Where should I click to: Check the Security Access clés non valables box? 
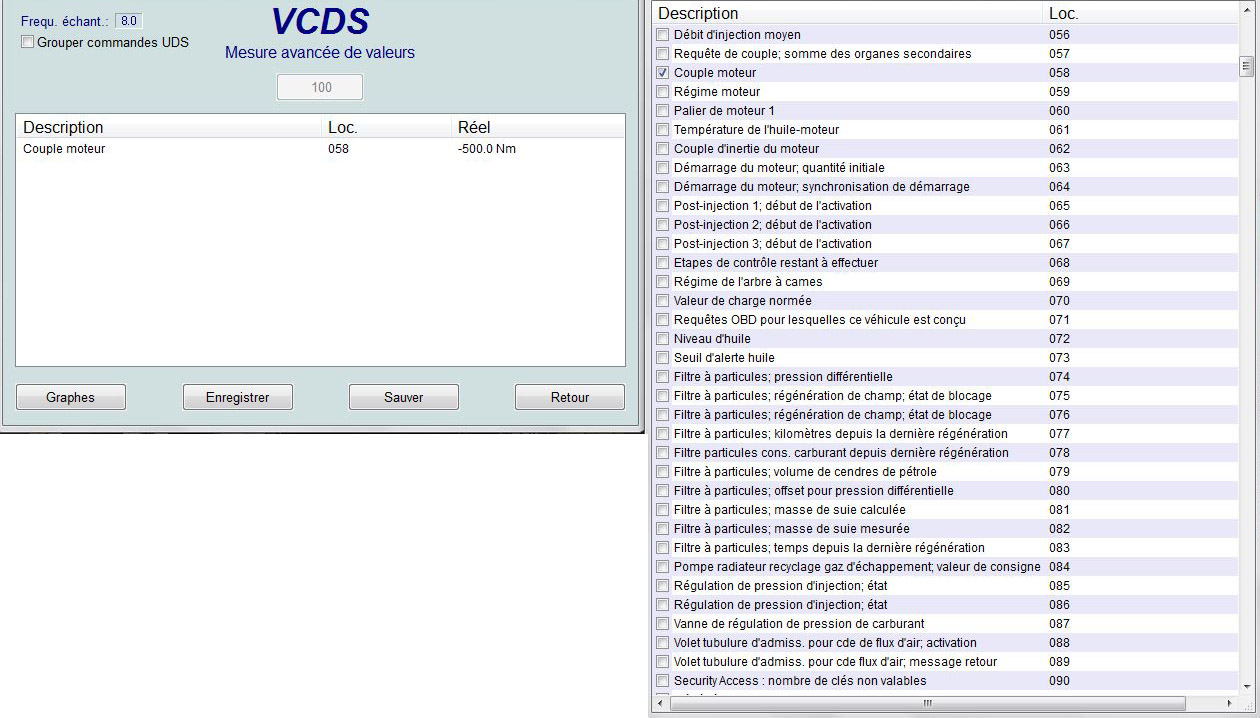click(662, 681)
